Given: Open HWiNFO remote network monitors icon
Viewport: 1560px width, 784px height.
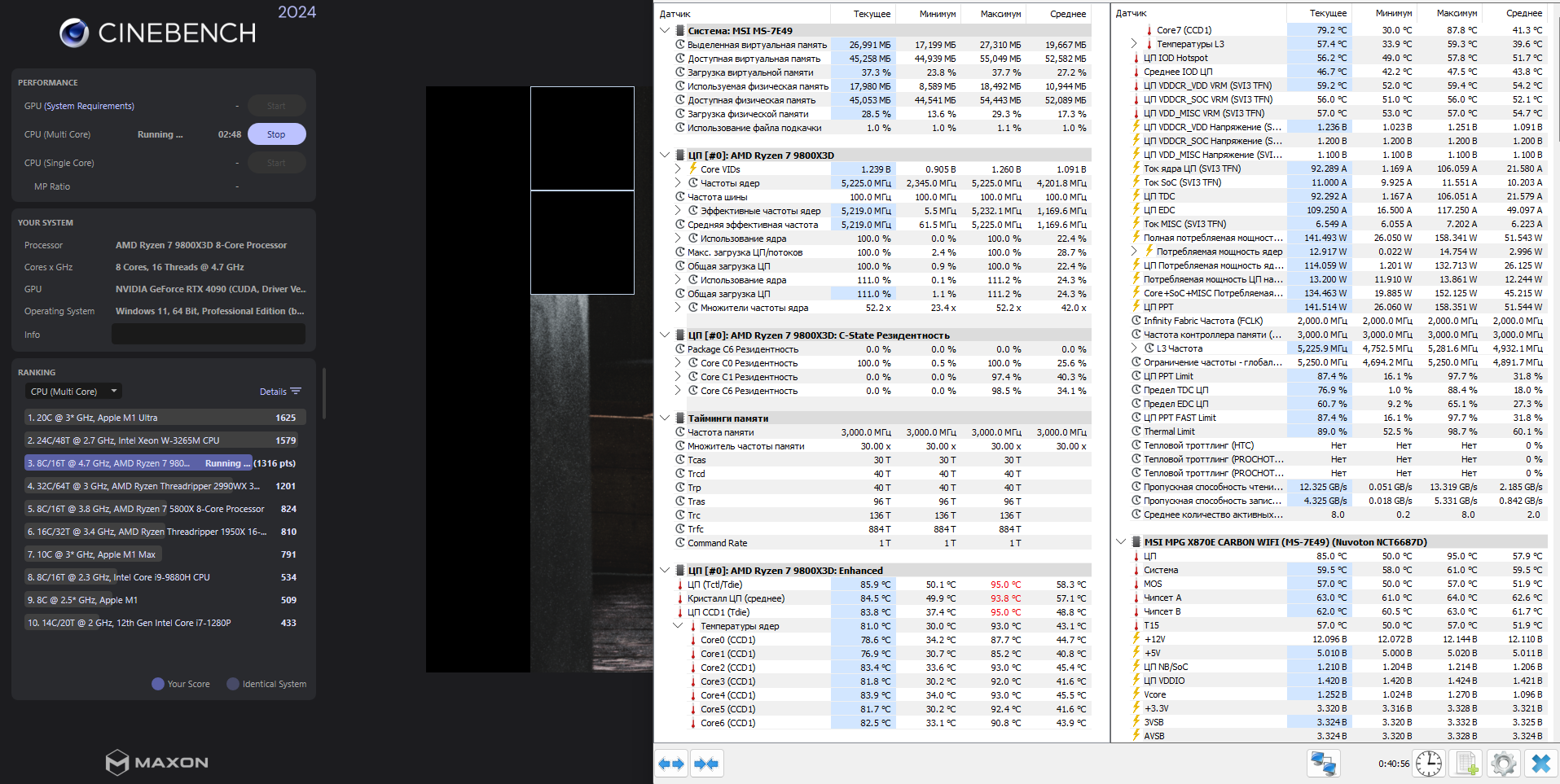Looking at the screenshot, I should point(1323,764).
